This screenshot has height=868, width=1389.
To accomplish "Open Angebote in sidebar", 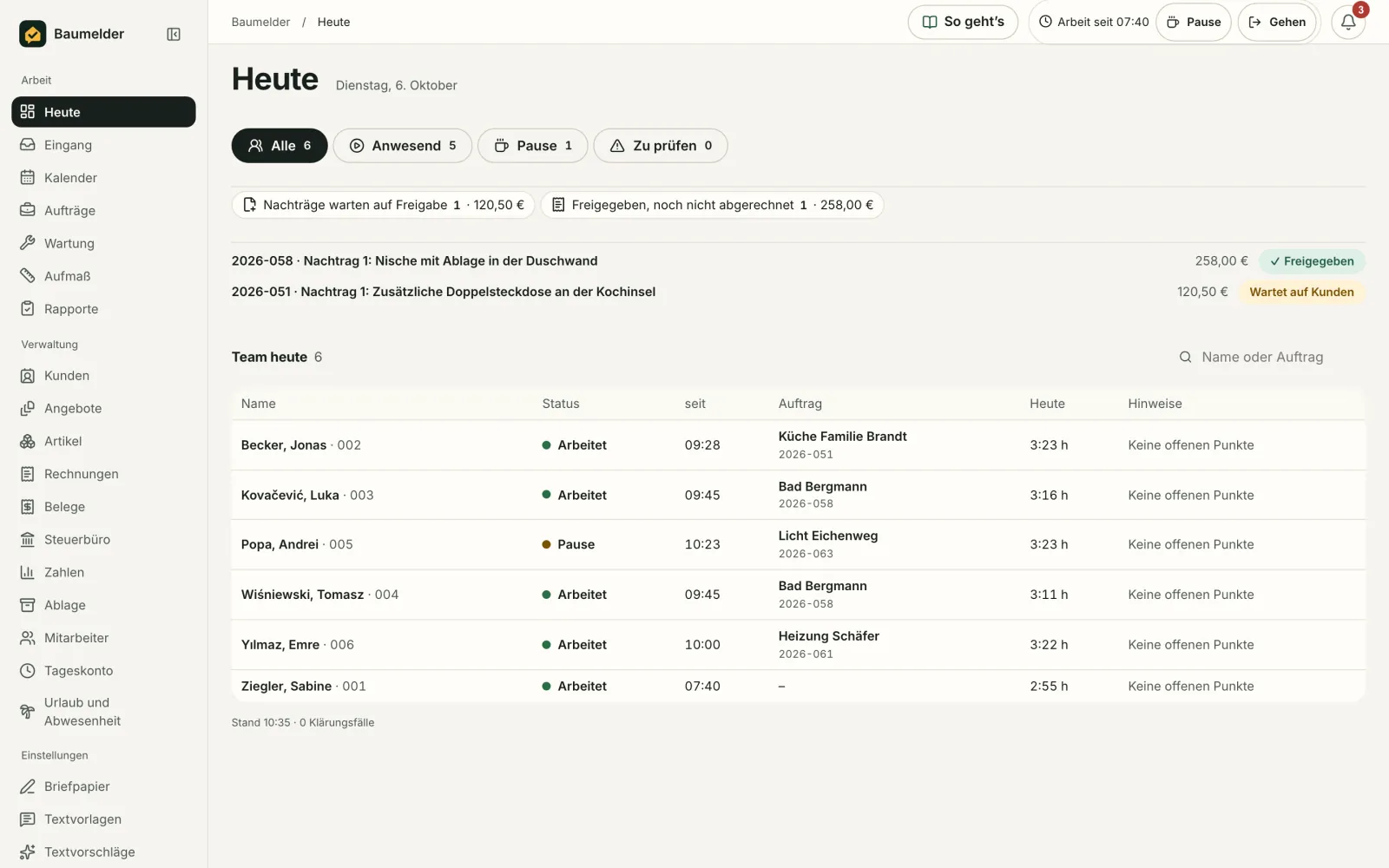I will click(103, 408).
